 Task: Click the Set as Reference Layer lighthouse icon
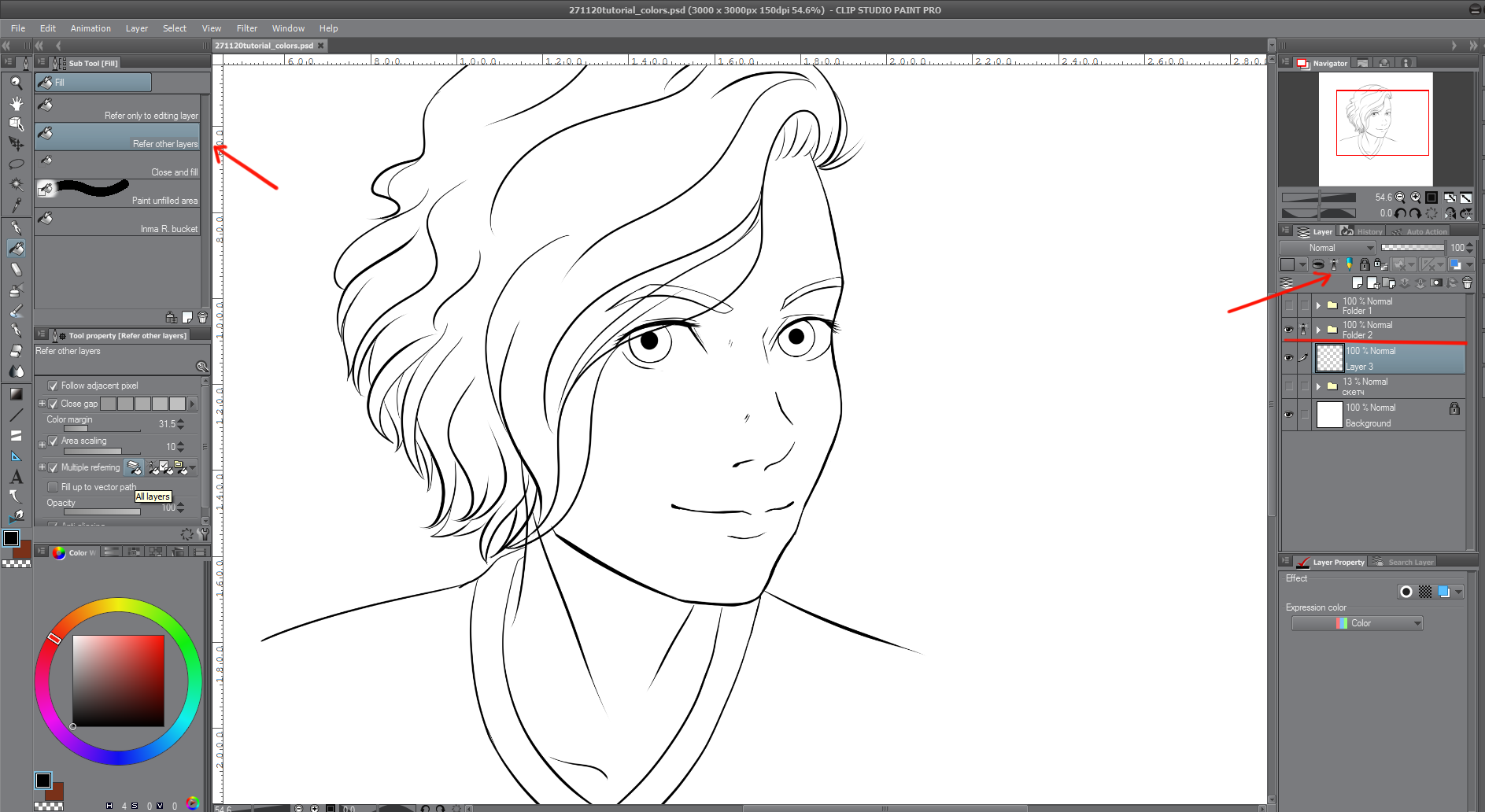click(1333, 264)
